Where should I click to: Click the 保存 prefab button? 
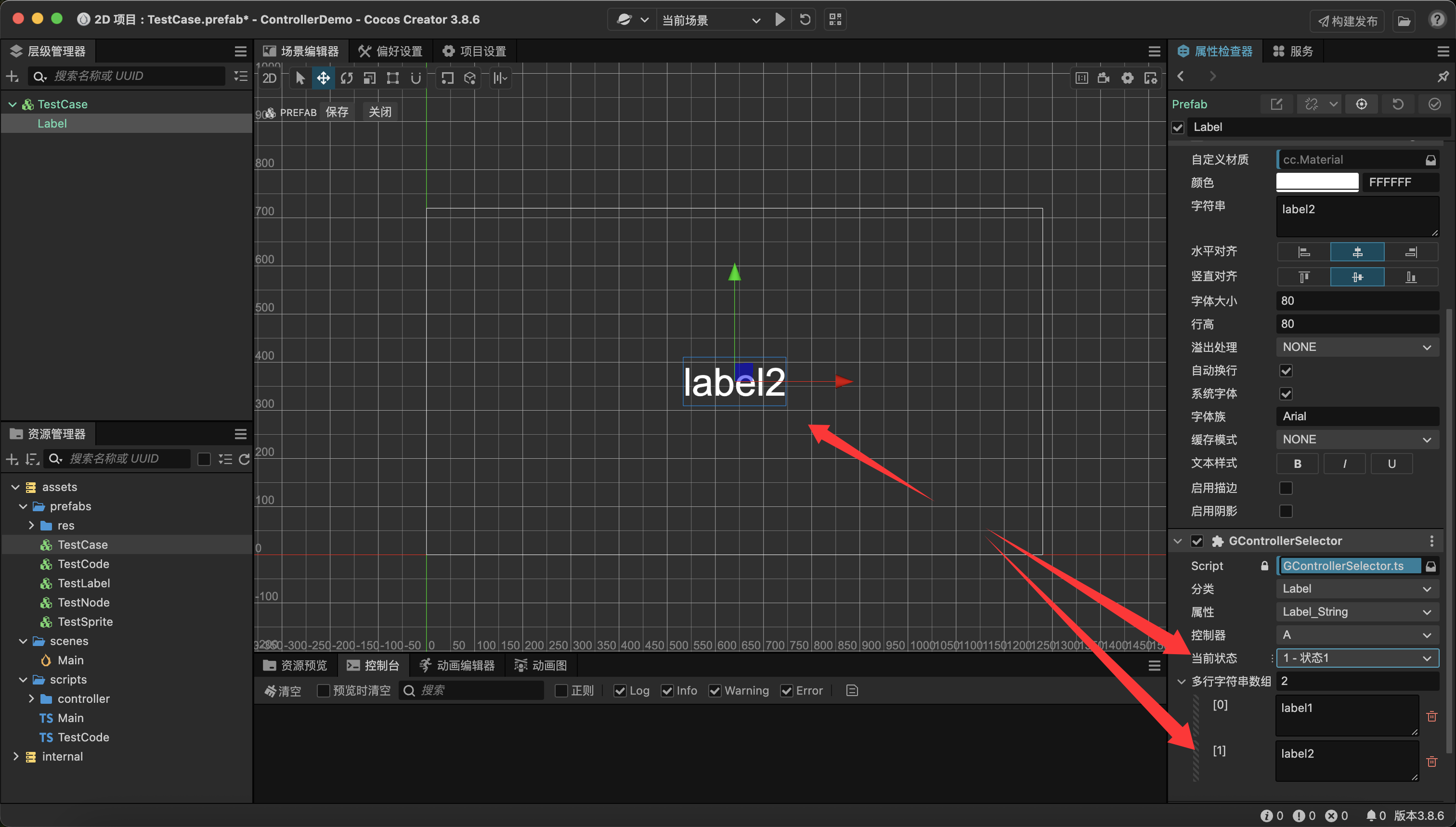[x=337, y=112]
